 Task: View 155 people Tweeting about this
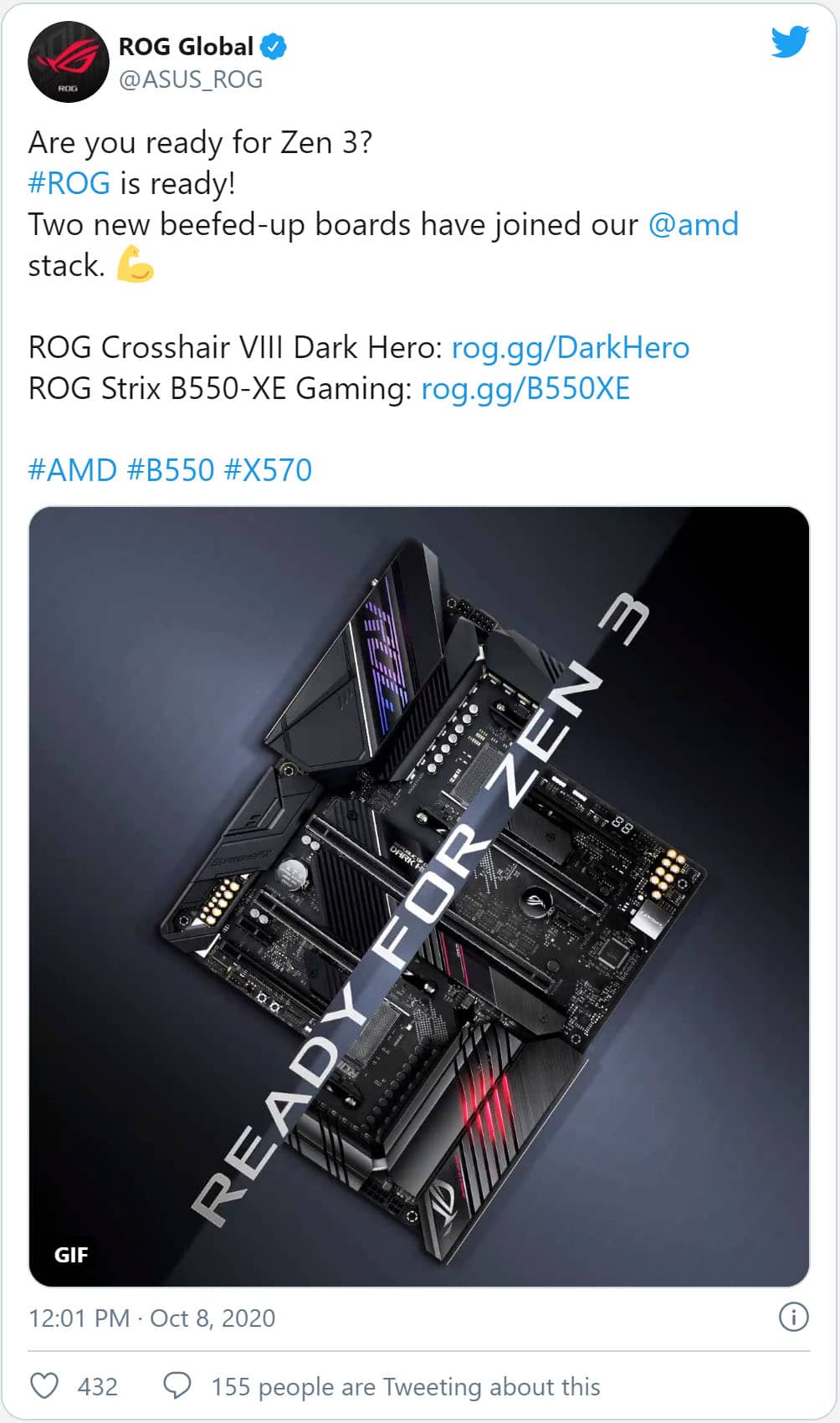[x=406, y=1386]
